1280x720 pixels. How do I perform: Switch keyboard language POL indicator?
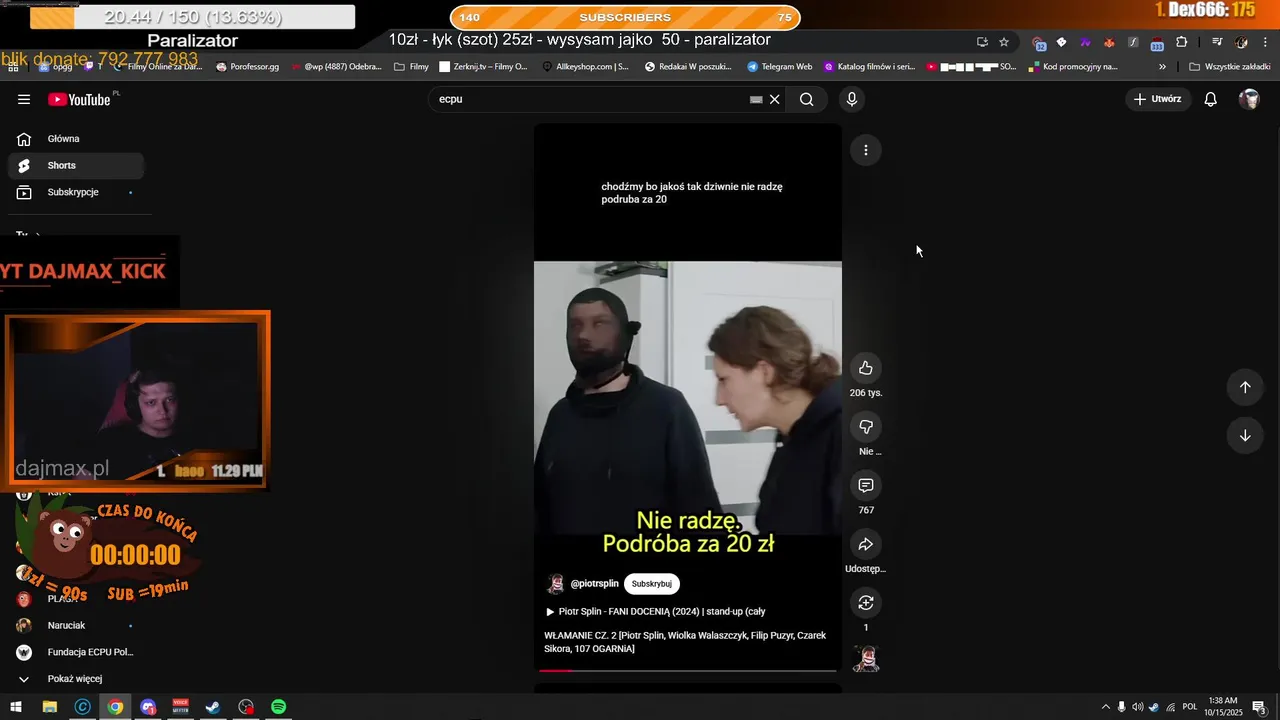1190,707
